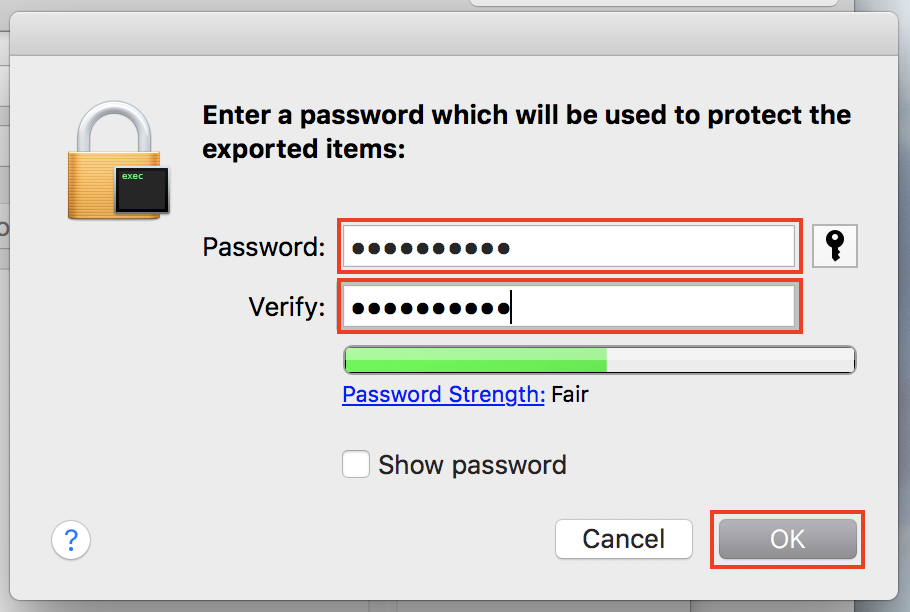Click the Password: field label
The image size is (910, 612).
tap(264, 247)
